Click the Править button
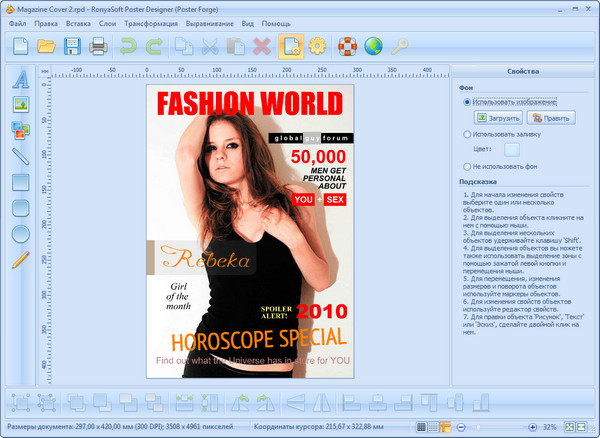Viewport: 600px width, 438px height. click(550, 118)
